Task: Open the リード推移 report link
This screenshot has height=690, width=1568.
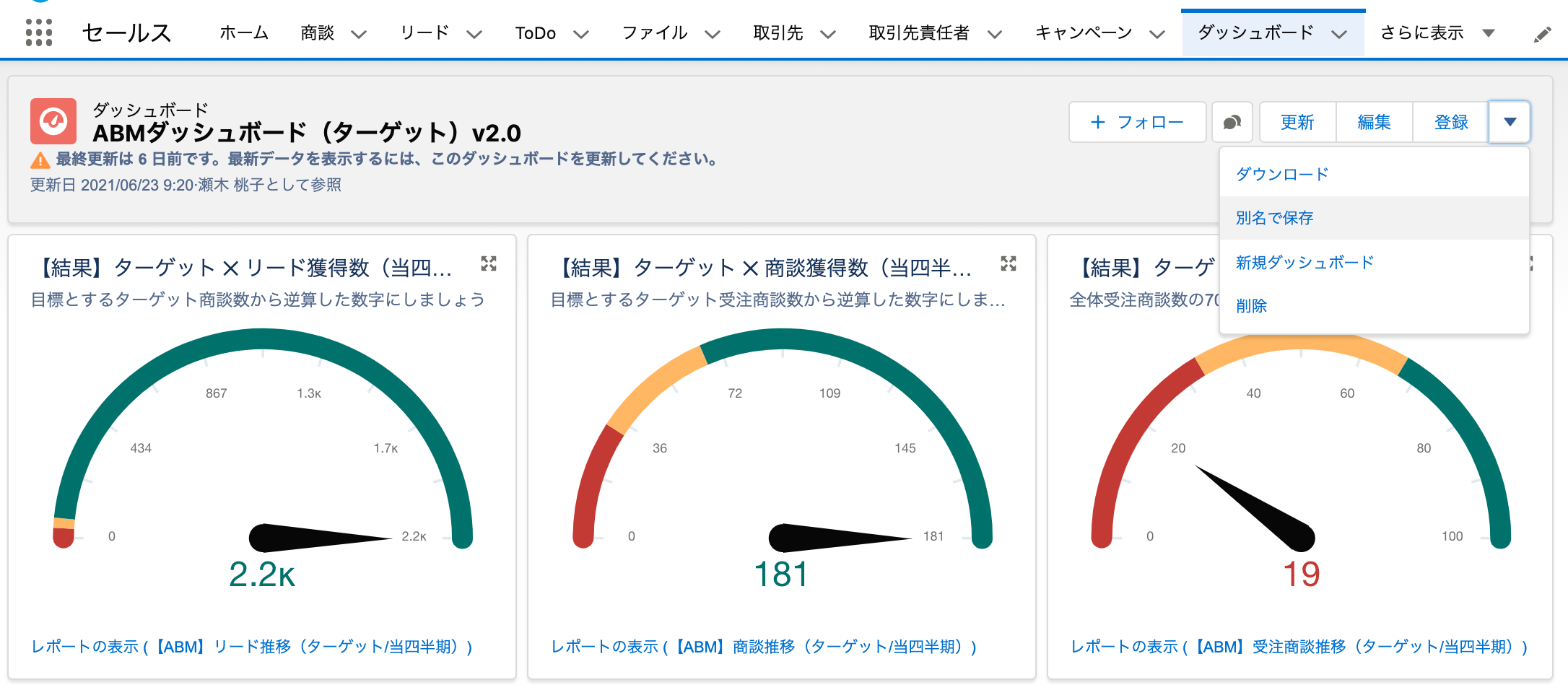Action: tap(252, 647)
